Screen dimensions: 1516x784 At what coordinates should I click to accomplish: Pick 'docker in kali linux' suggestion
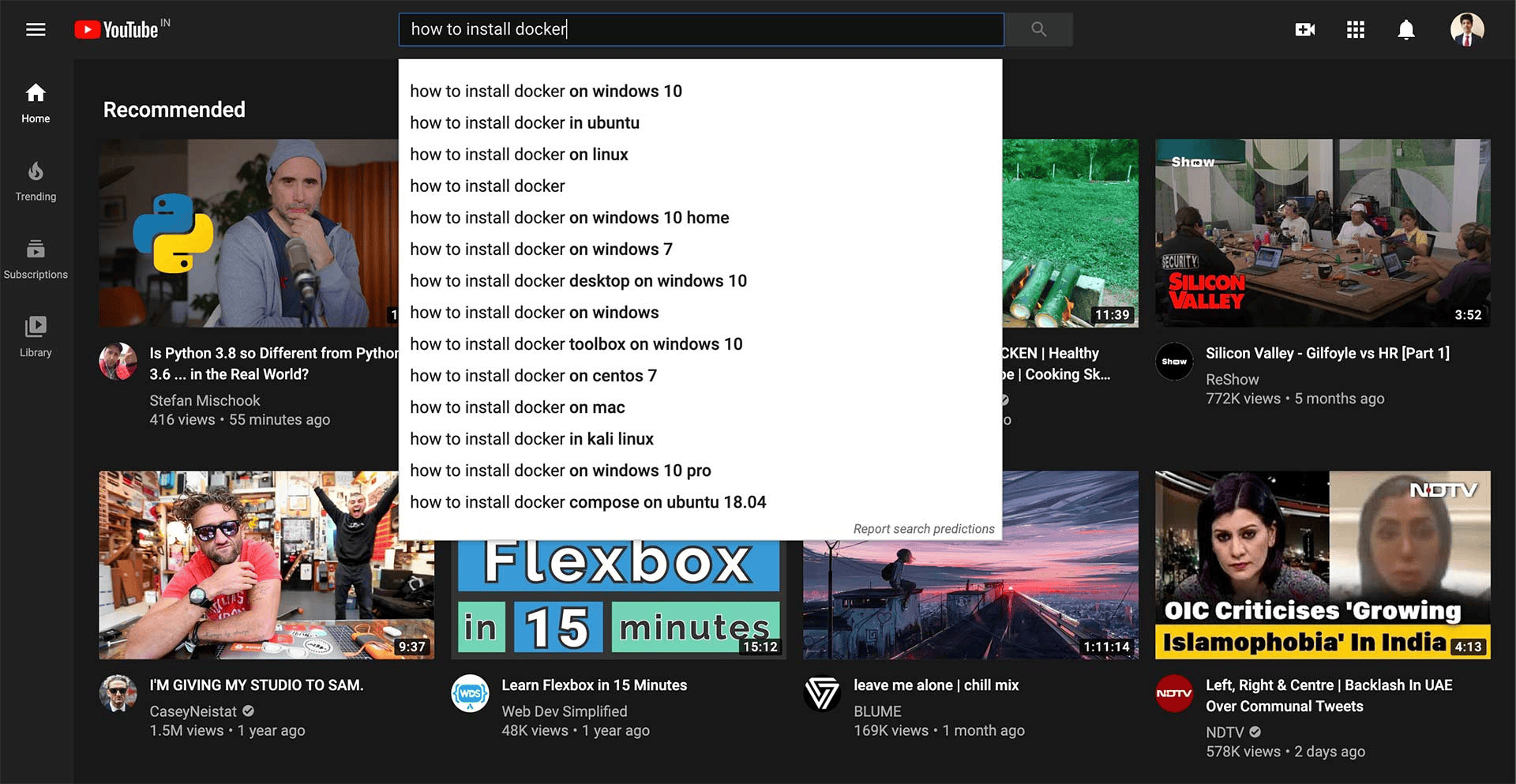700,438
